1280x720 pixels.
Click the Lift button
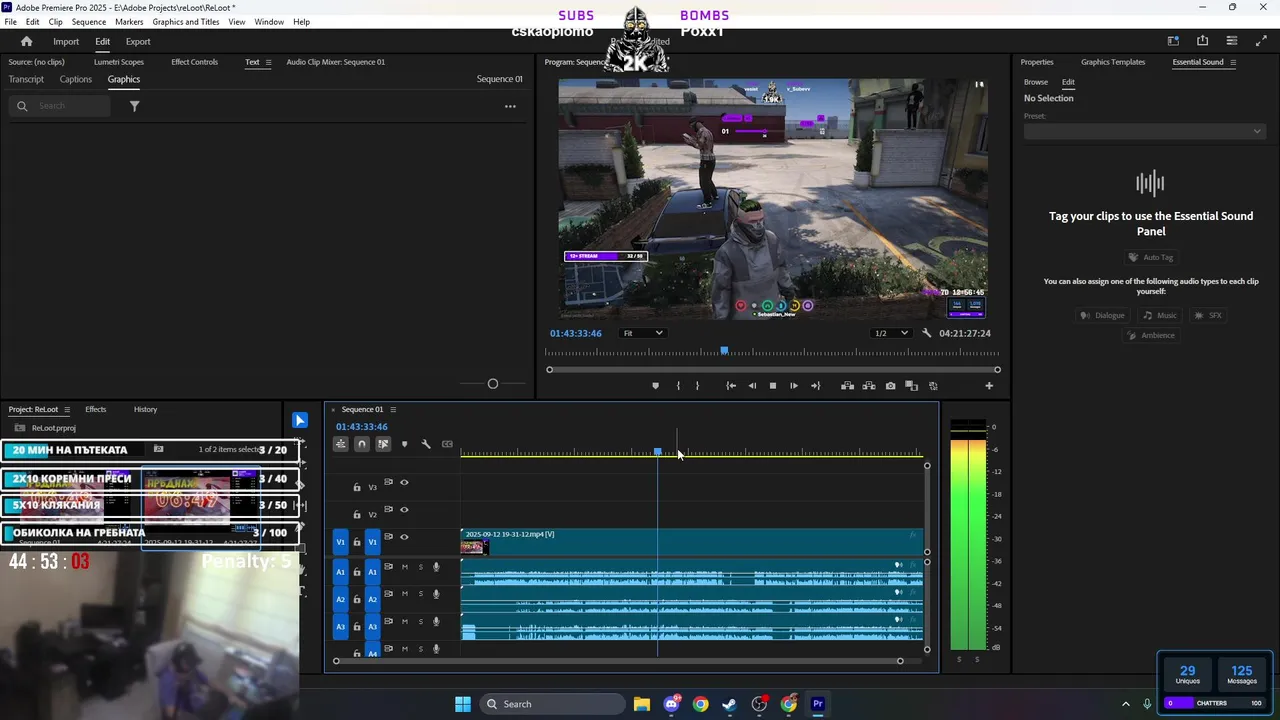847,386
